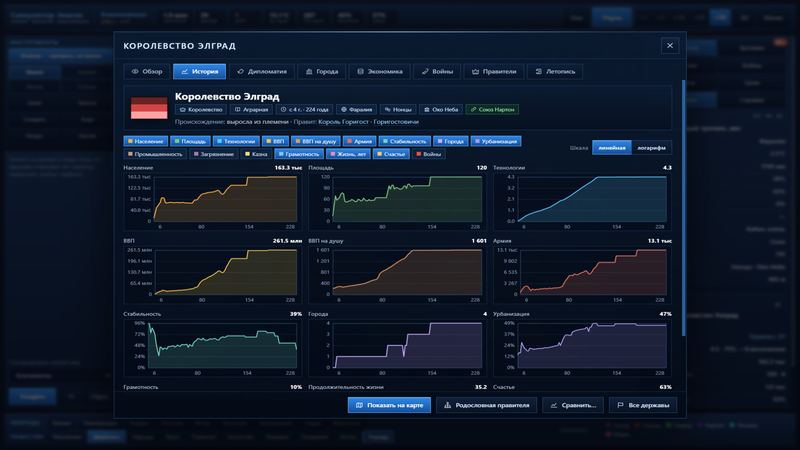Click the ВВП на душу history chart
Screen dimensions: 800x450
(397, 274)
